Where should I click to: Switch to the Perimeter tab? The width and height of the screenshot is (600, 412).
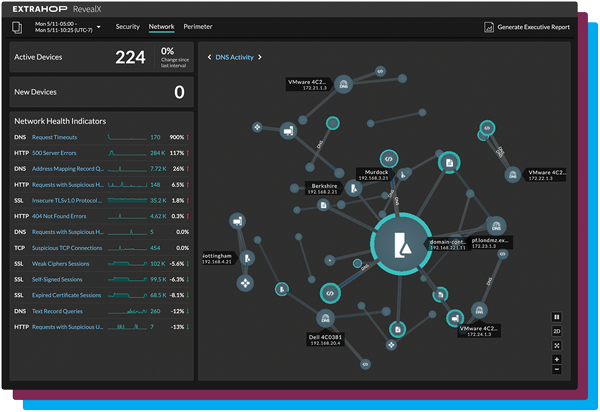click(x=198, y=27)
